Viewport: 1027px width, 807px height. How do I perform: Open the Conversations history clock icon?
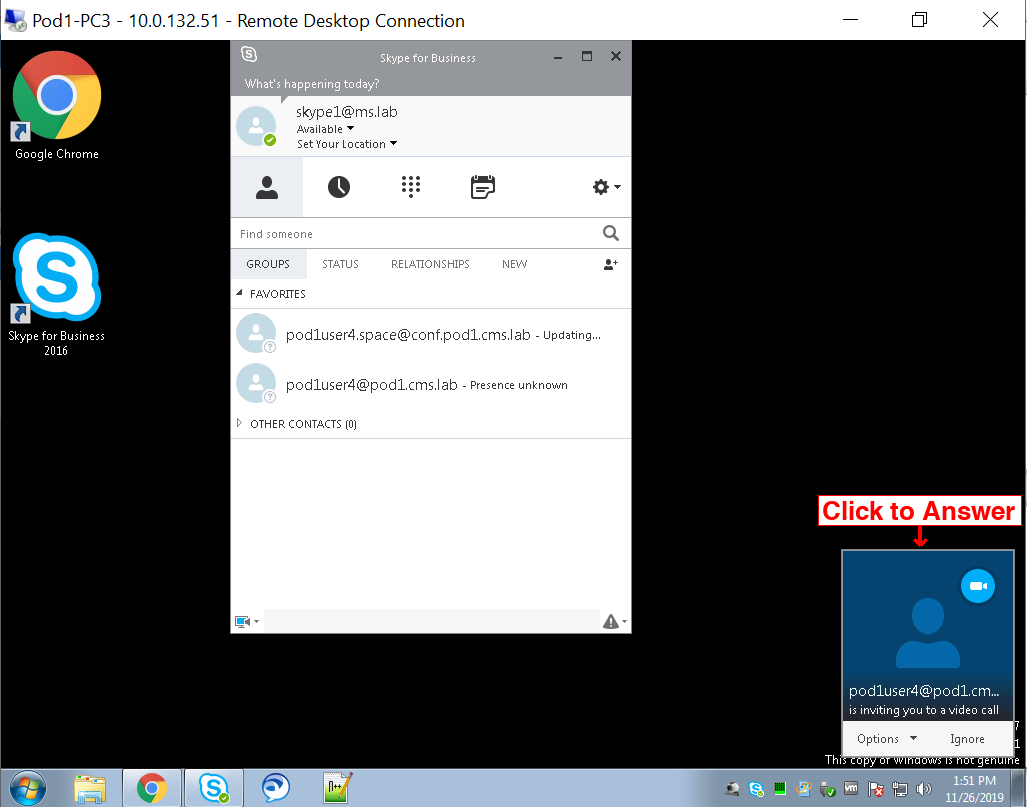pyautogui.click(x=339, y=187)
